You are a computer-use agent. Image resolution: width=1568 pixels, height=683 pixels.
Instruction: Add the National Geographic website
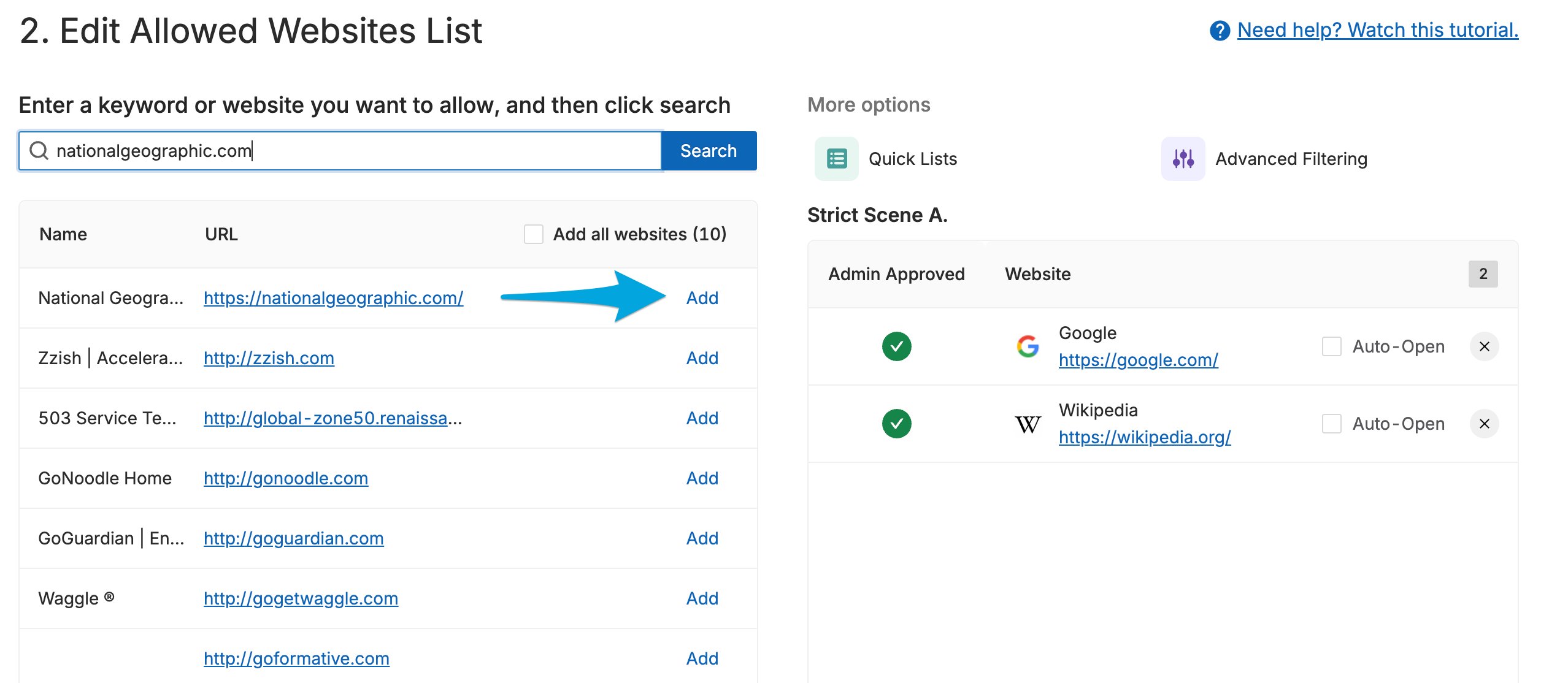pos(702,298)
